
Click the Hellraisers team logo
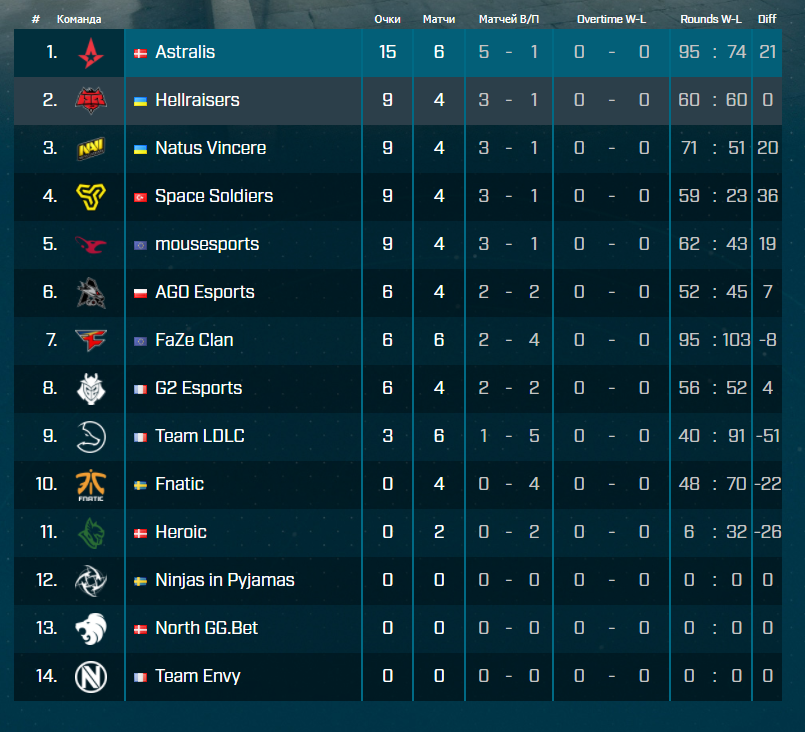(91, 100)
